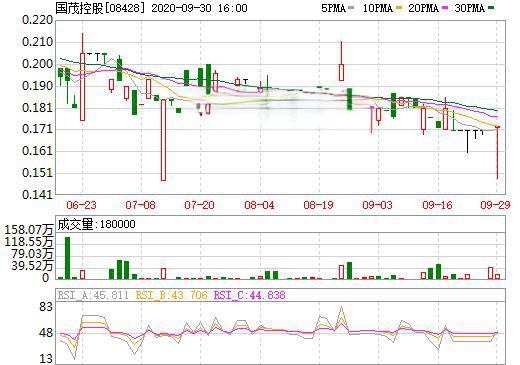Select the 08-04 date label

point(259,205)
